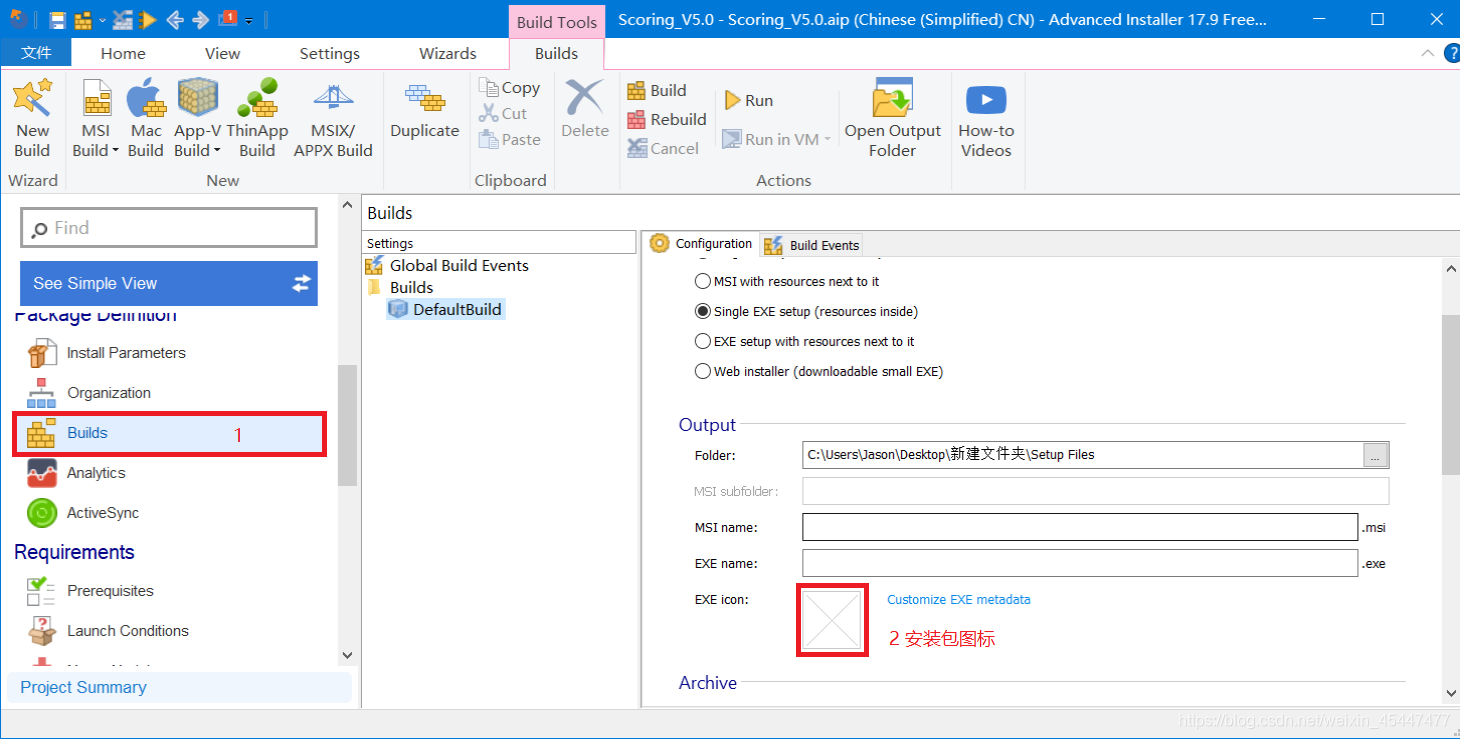The image size is (1460, 739).
Task: Expand the MSI Build dropdown arrow
Action: pos(114,151)
